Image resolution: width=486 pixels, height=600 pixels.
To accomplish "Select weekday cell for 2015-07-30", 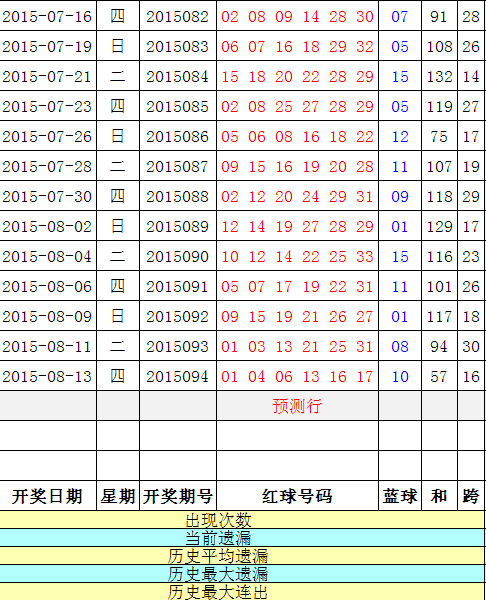I will click(117, 196).
